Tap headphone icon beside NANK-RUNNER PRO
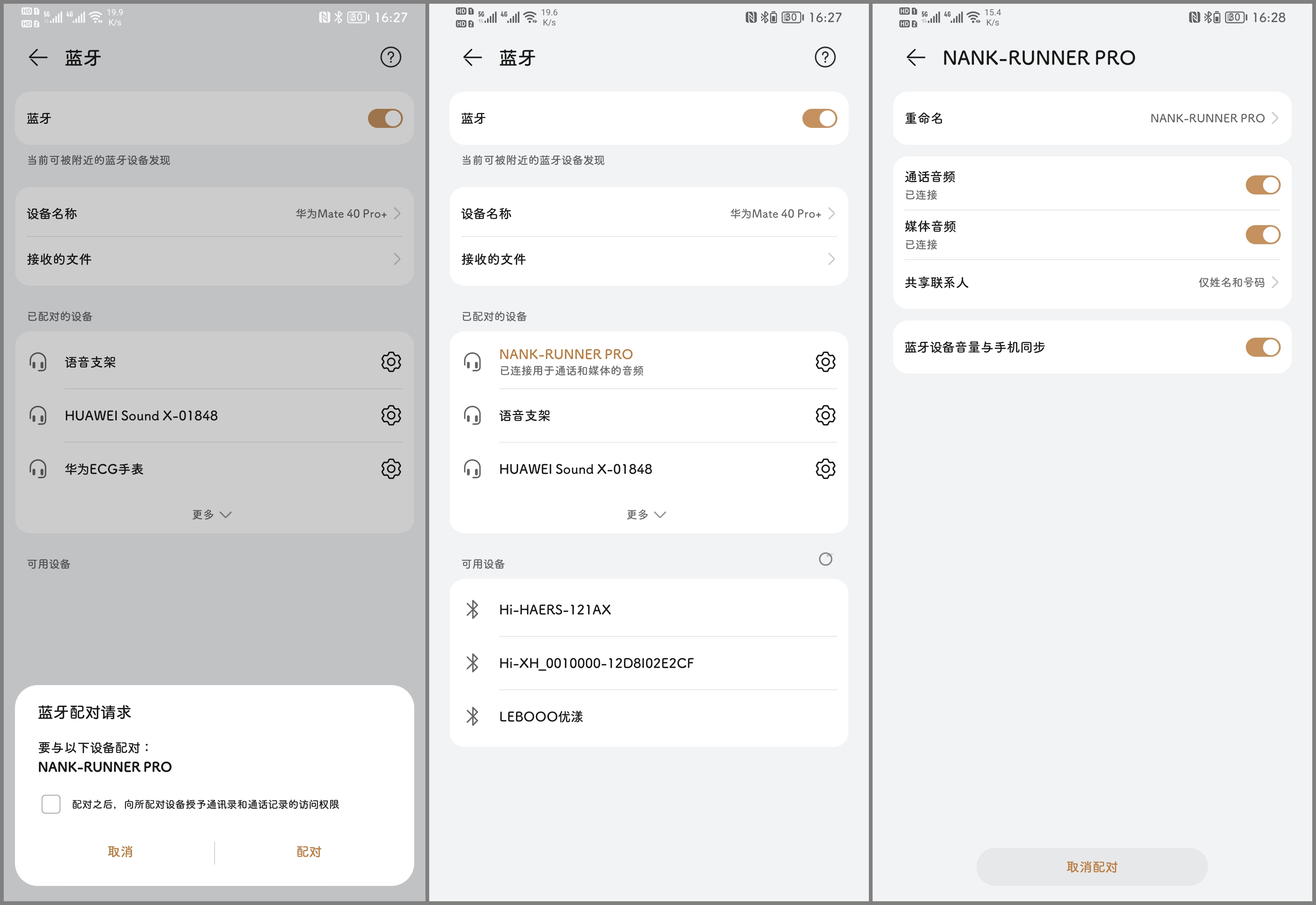Screen dimensions: 1316x905 pyautogui.click(x=472, y=362)
